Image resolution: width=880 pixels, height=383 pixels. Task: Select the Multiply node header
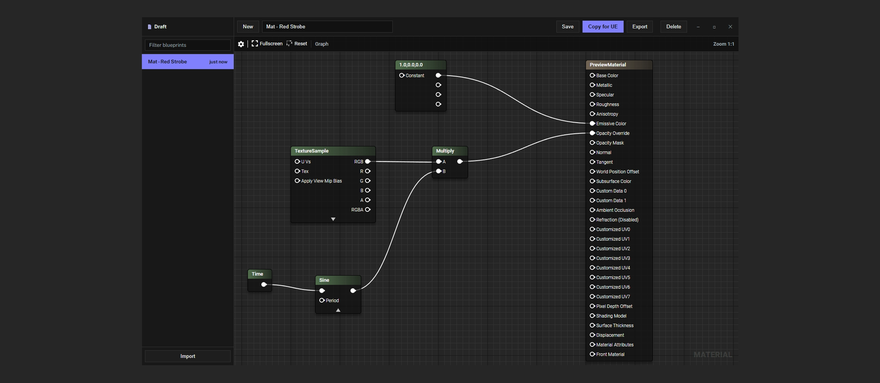point(450,151)
